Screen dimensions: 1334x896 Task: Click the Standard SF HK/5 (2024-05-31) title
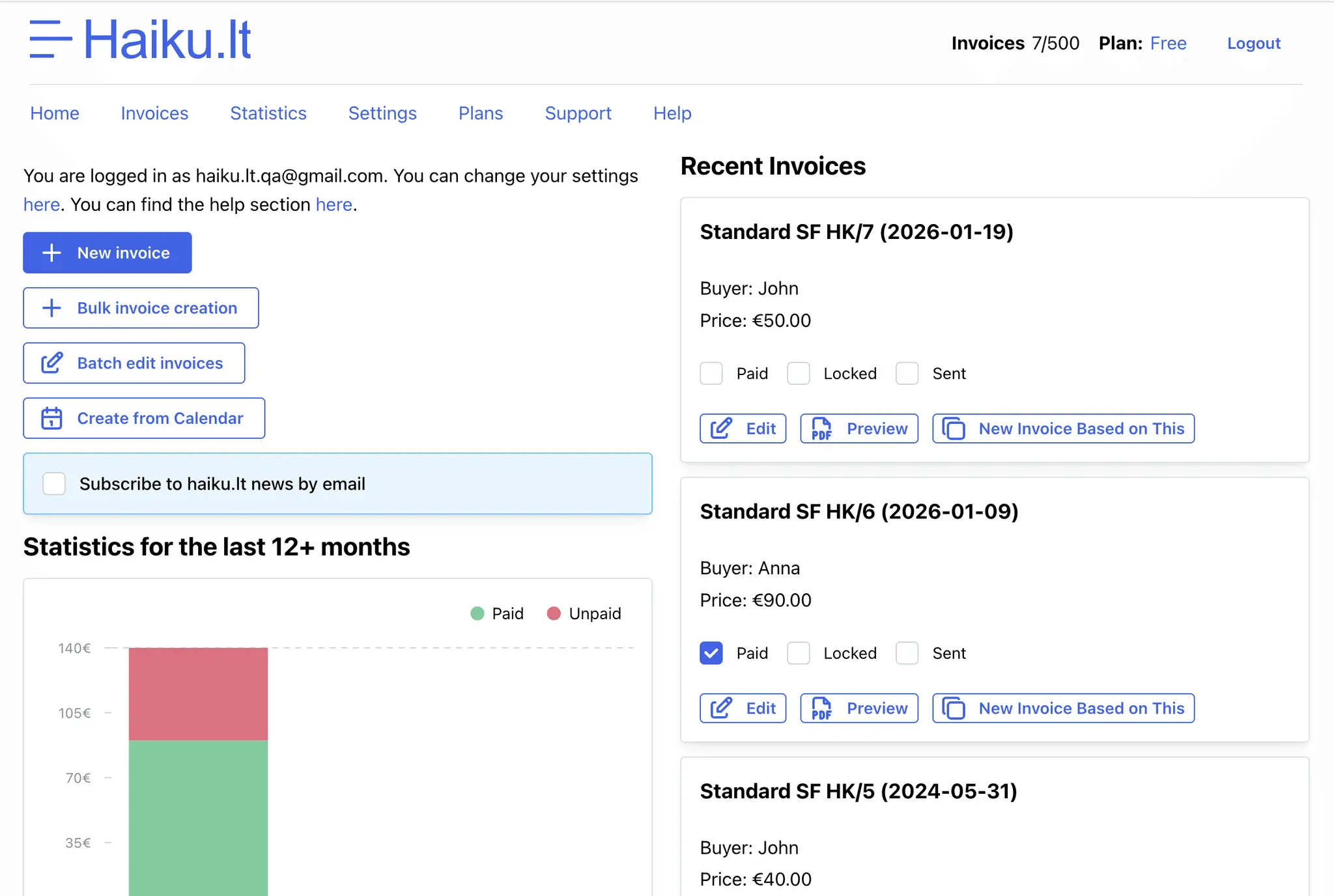pos(859,791)
